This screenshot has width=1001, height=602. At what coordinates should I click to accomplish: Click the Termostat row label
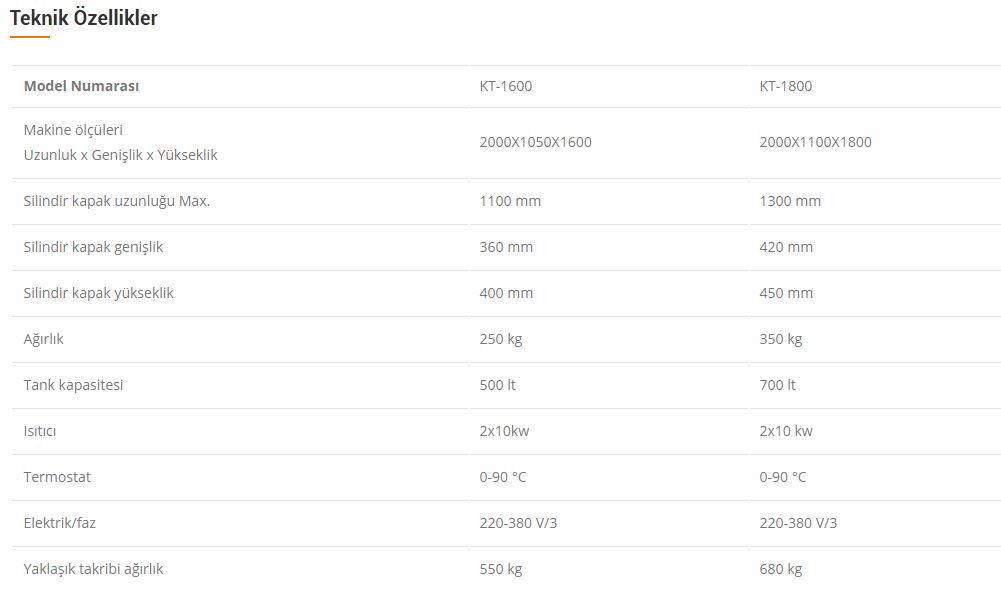pos(57,477)
